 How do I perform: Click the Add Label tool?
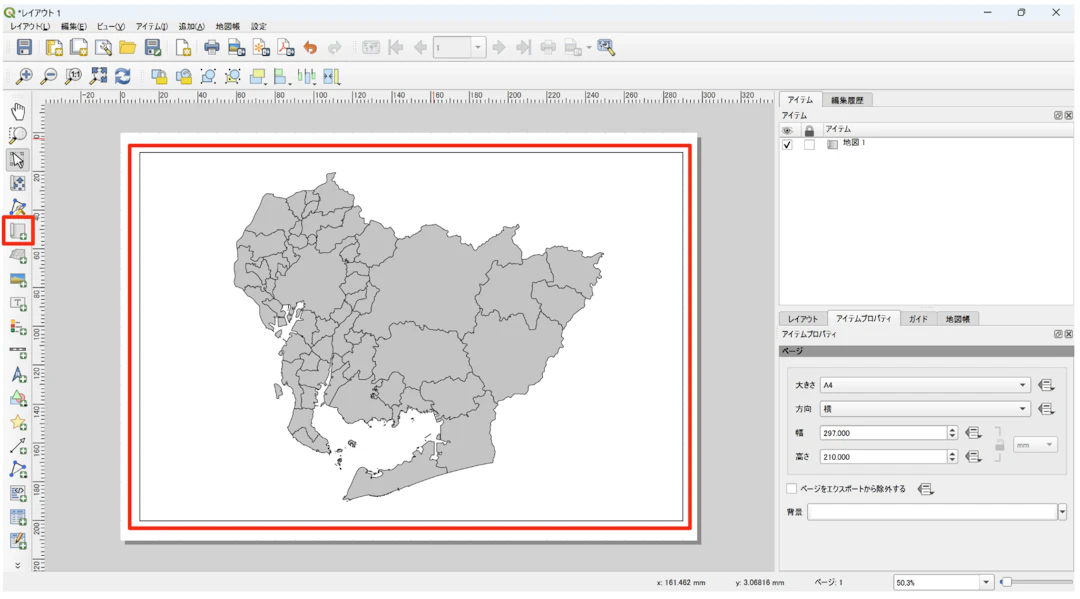point(18,304)
